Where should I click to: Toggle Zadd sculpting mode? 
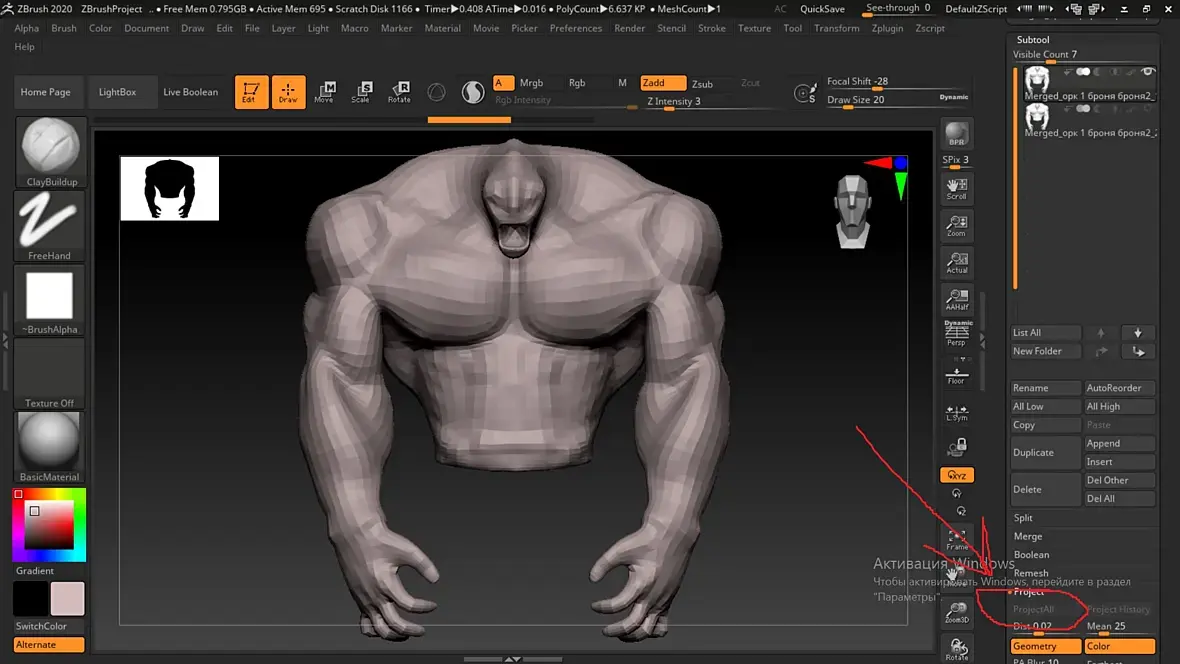(663, 83)
